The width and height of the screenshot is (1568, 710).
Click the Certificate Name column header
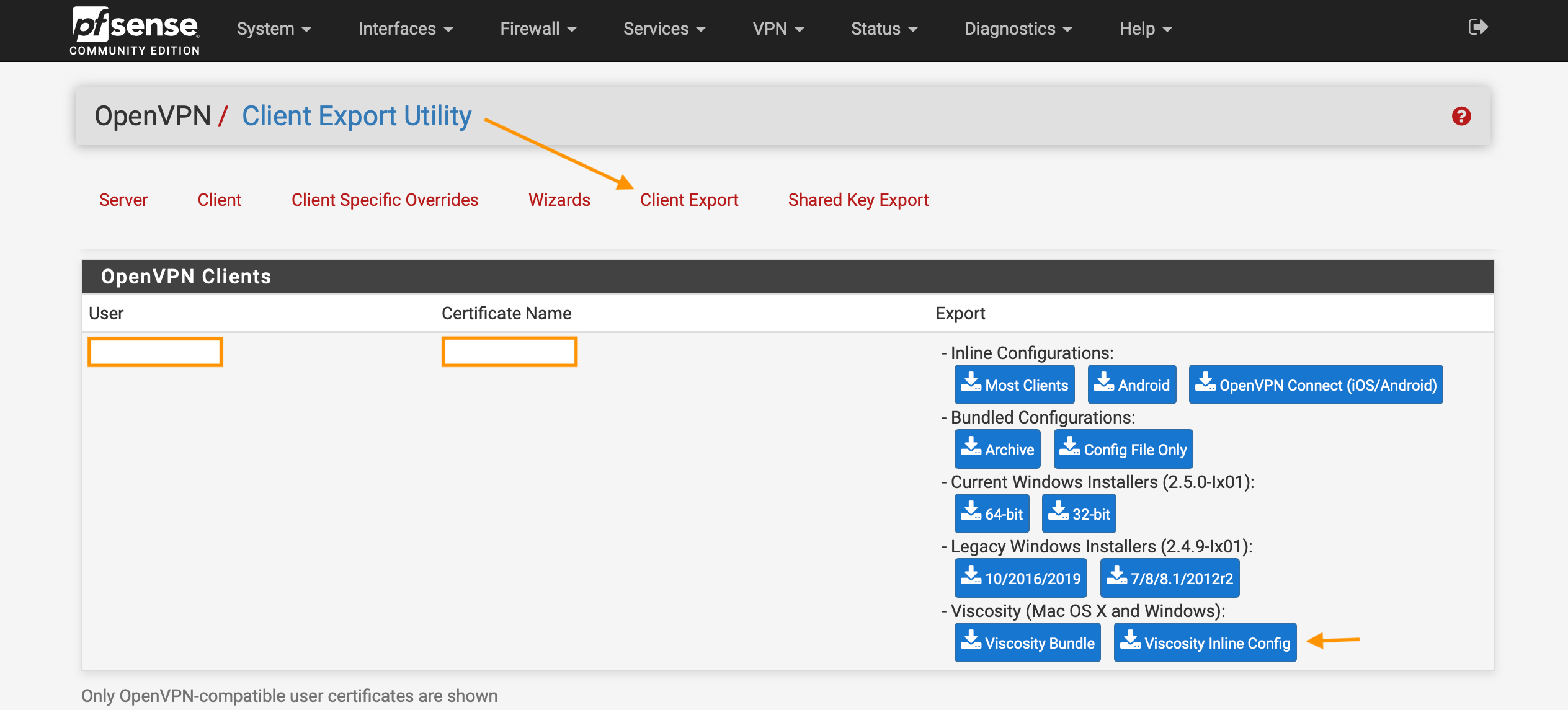coord(507,313)
